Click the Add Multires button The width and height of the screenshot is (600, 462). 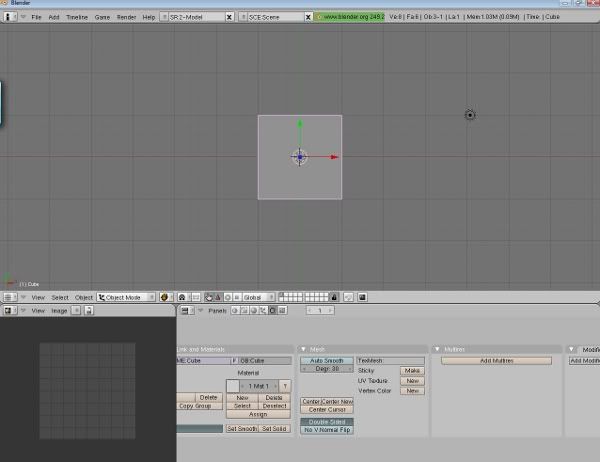pyautogui.click(x=496, y=361)
